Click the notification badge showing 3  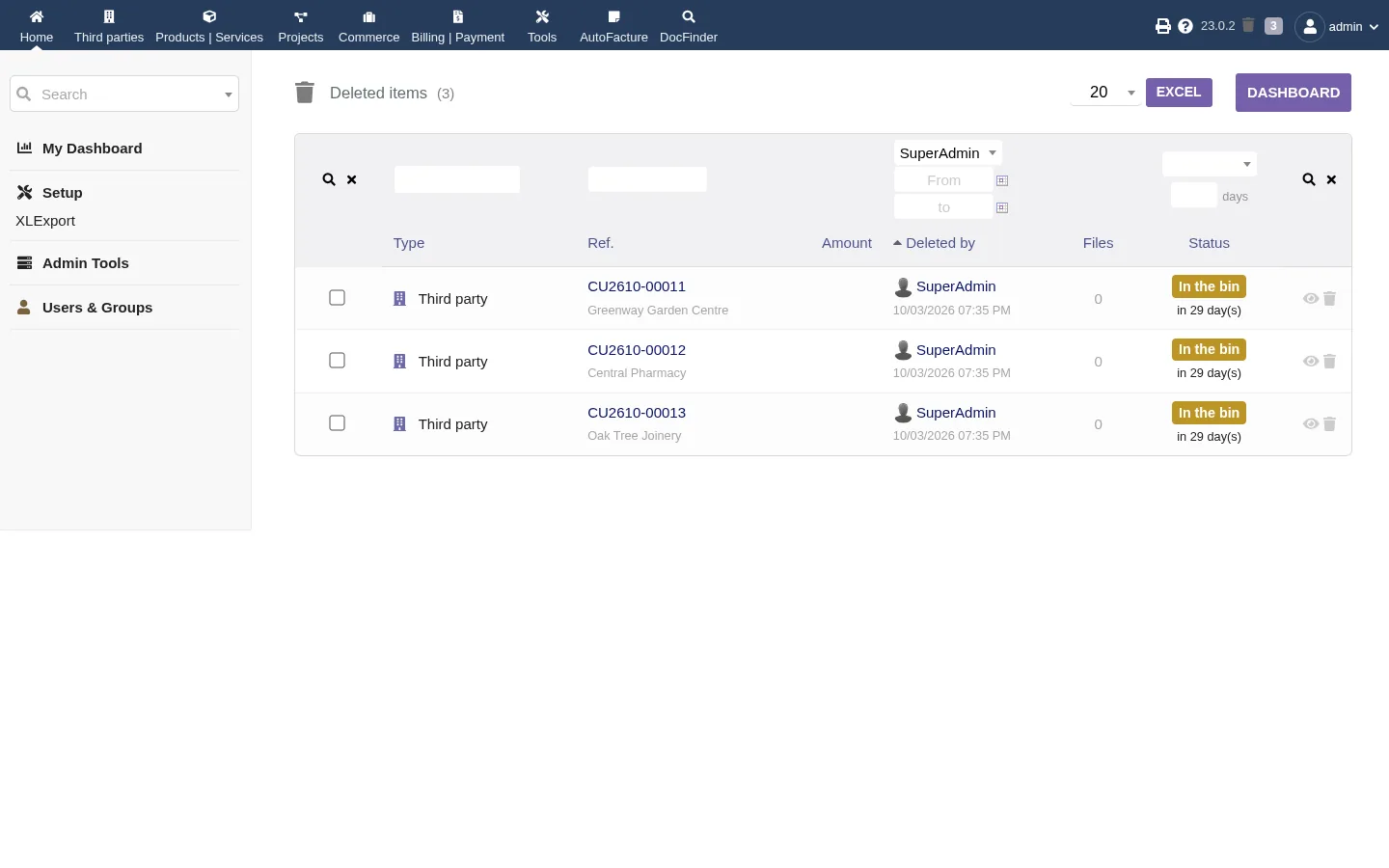1273,26
